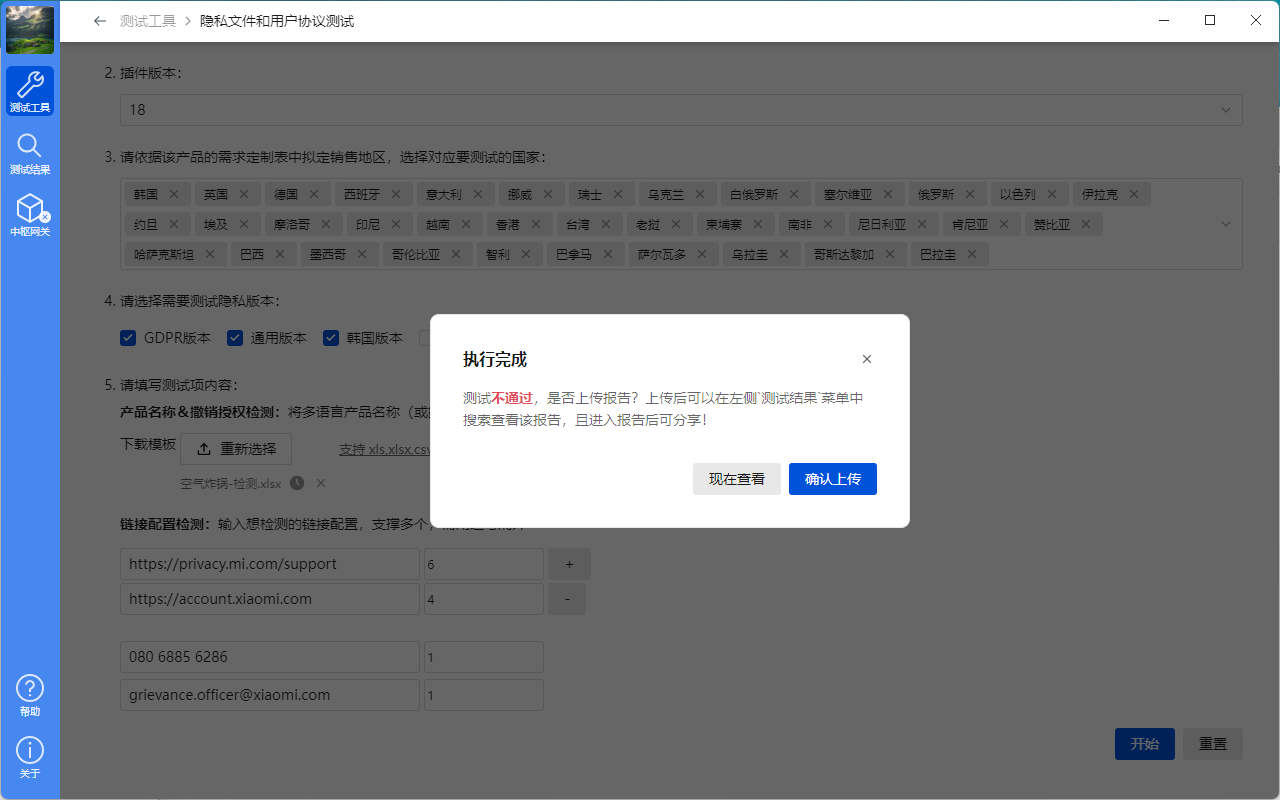Remove the 巴拉圭 country tag

pos(972,255)
